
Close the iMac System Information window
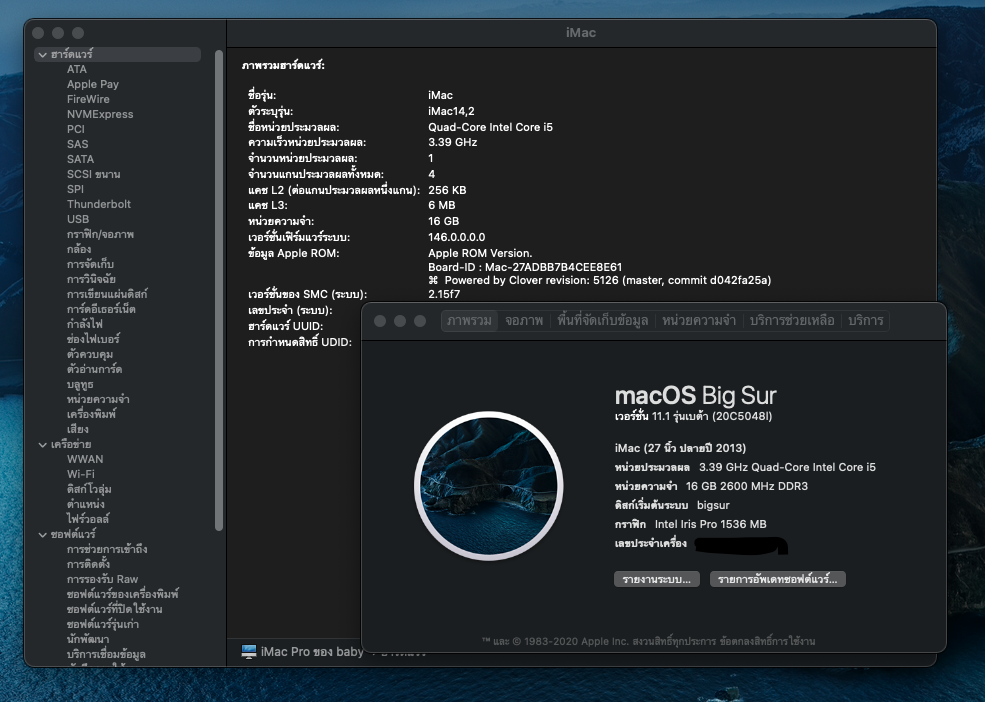pyautogui.click(x=38, y=33)
